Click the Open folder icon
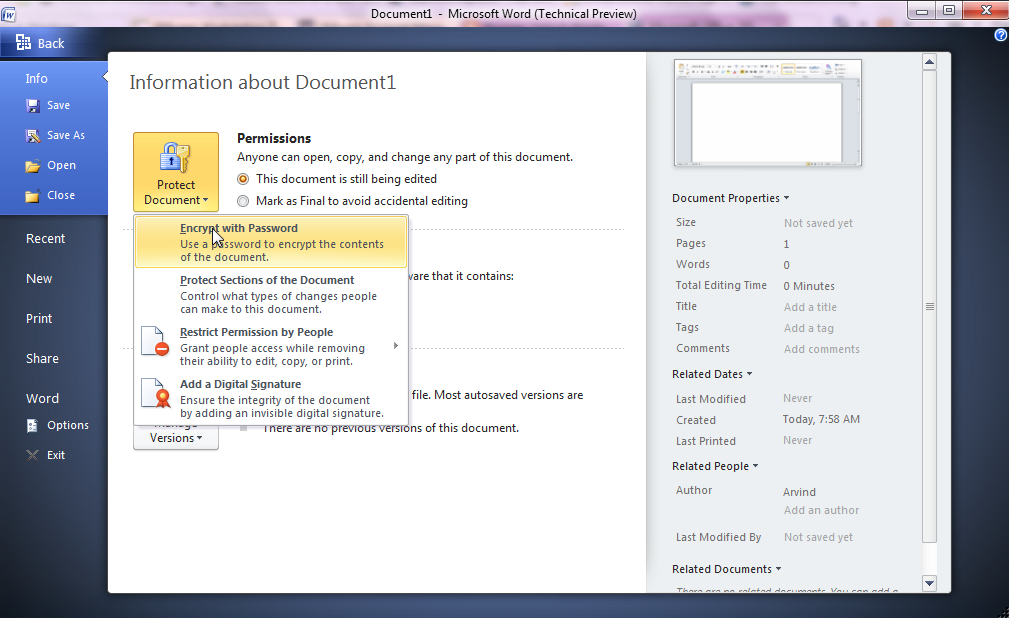The image size is (1009, 618). pos(33,166)
